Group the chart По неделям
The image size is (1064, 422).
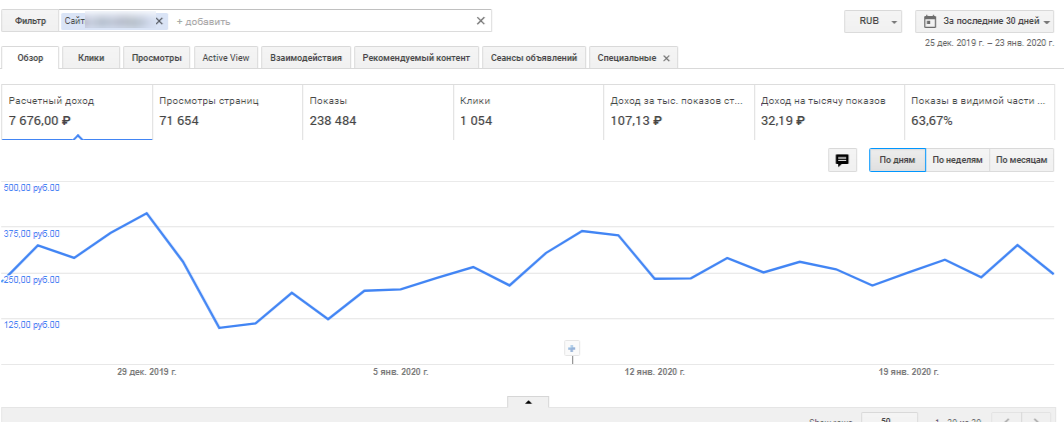coord(957,161)
